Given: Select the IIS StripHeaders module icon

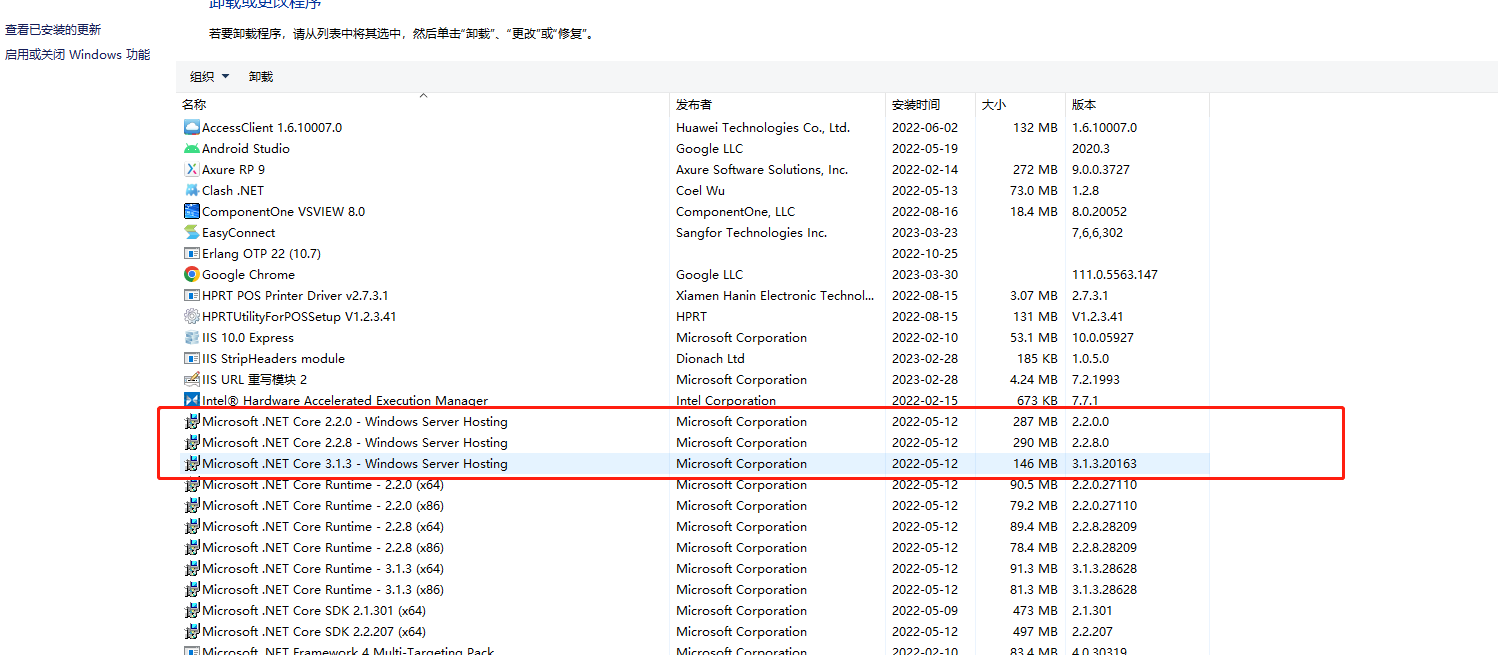Looking at the screenshot, I should coord(192,358).
